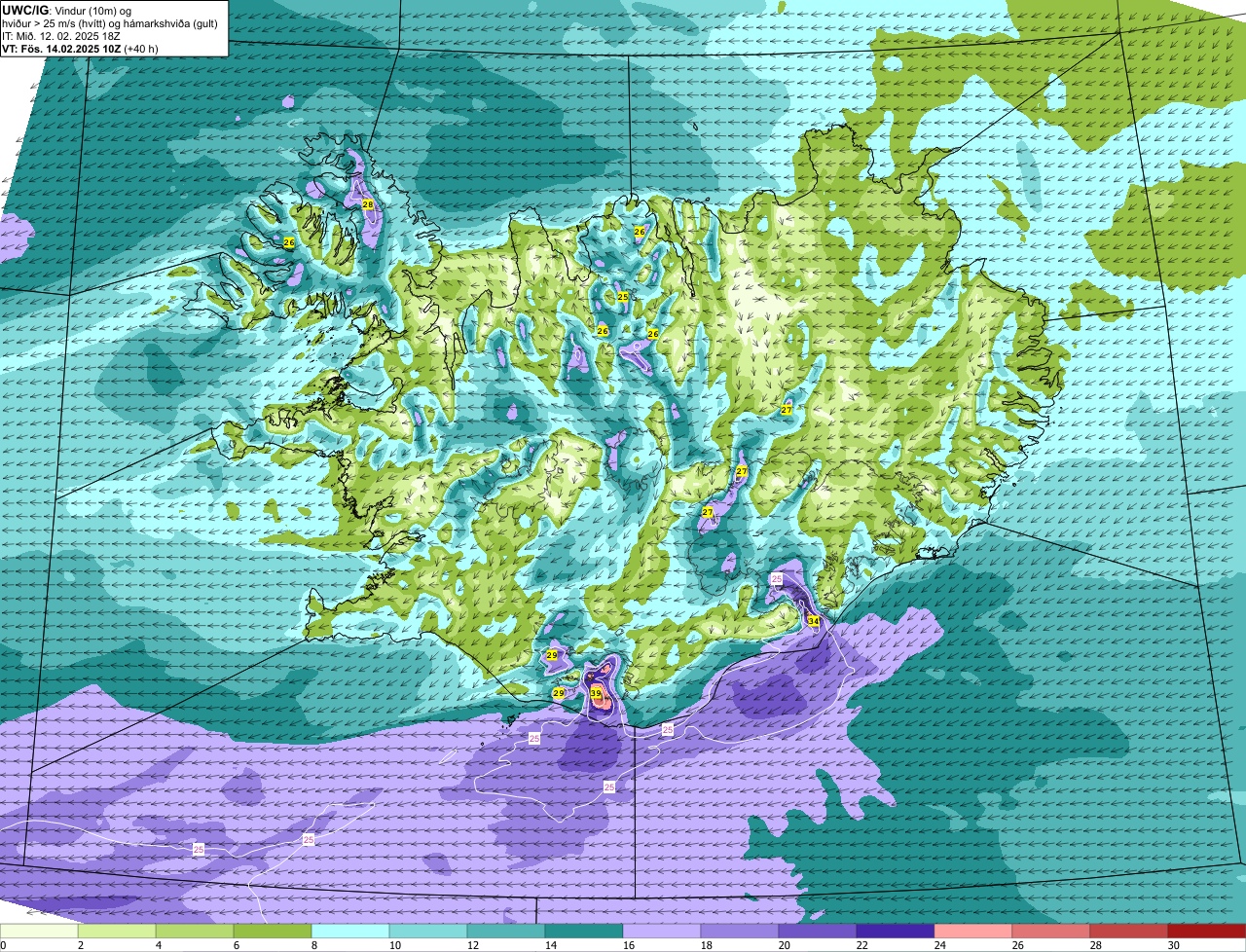Click the 'UWC/IG: Vindur (10m) og' title text
1246x952 pixels.
coord(68,10)
